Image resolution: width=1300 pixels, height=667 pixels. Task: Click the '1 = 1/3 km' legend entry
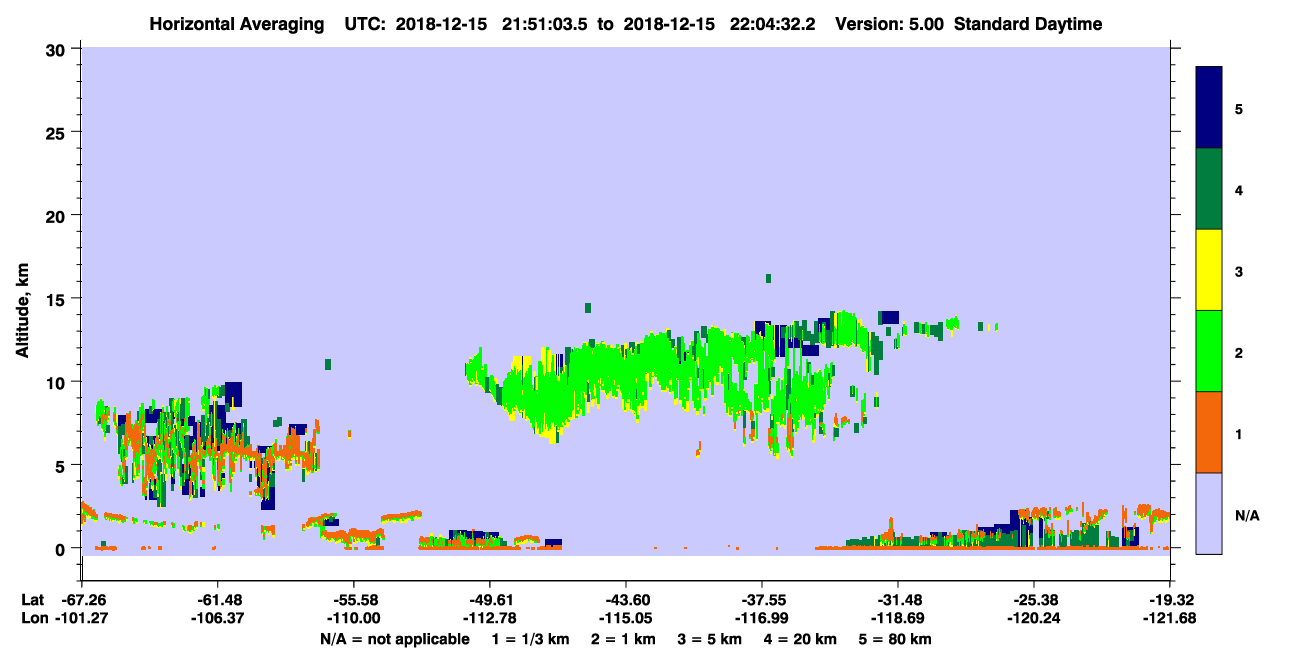pos(530,639)
